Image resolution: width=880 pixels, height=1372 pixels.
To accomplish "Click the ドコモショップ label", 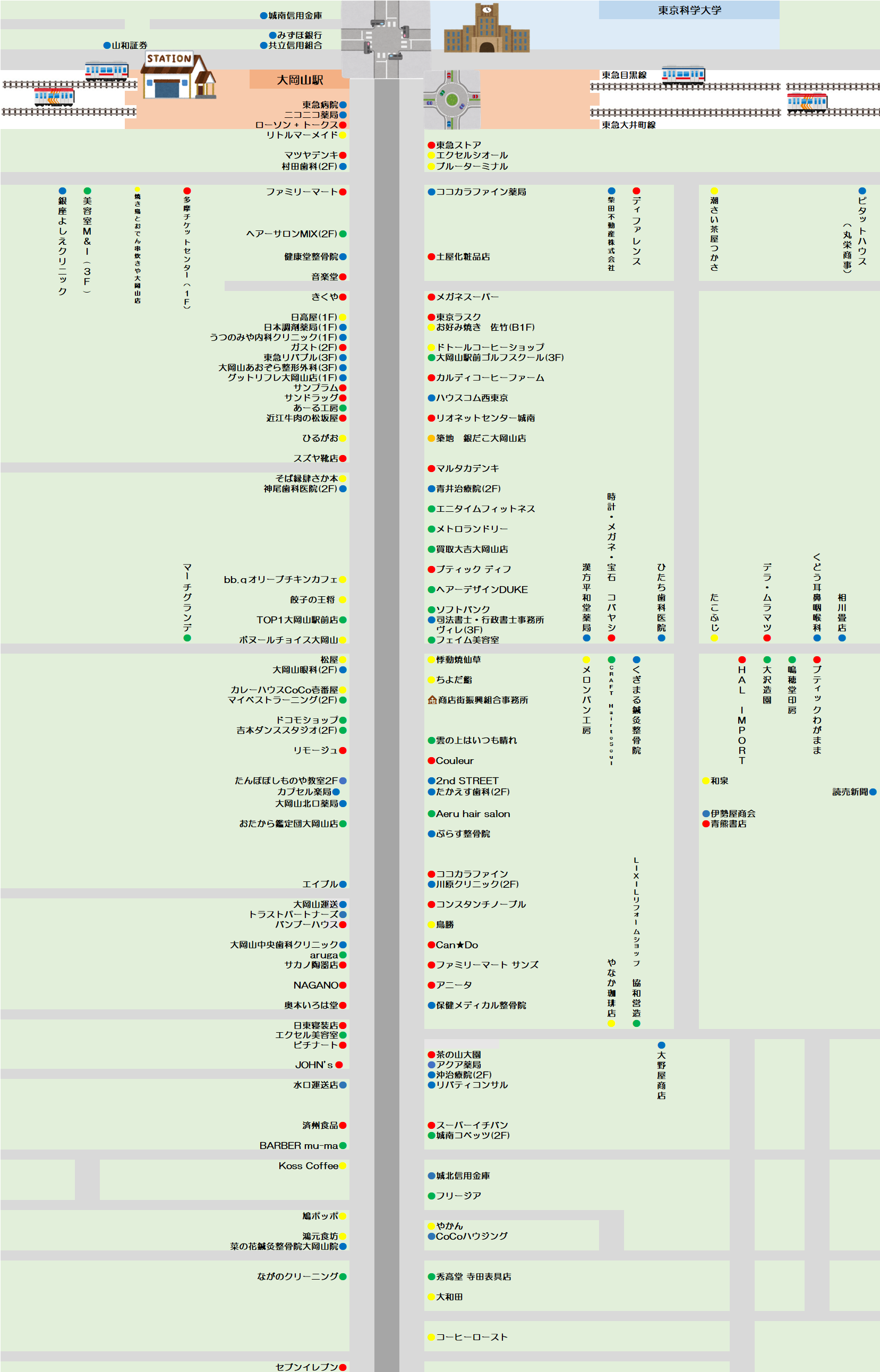I will tap(307, 721).
